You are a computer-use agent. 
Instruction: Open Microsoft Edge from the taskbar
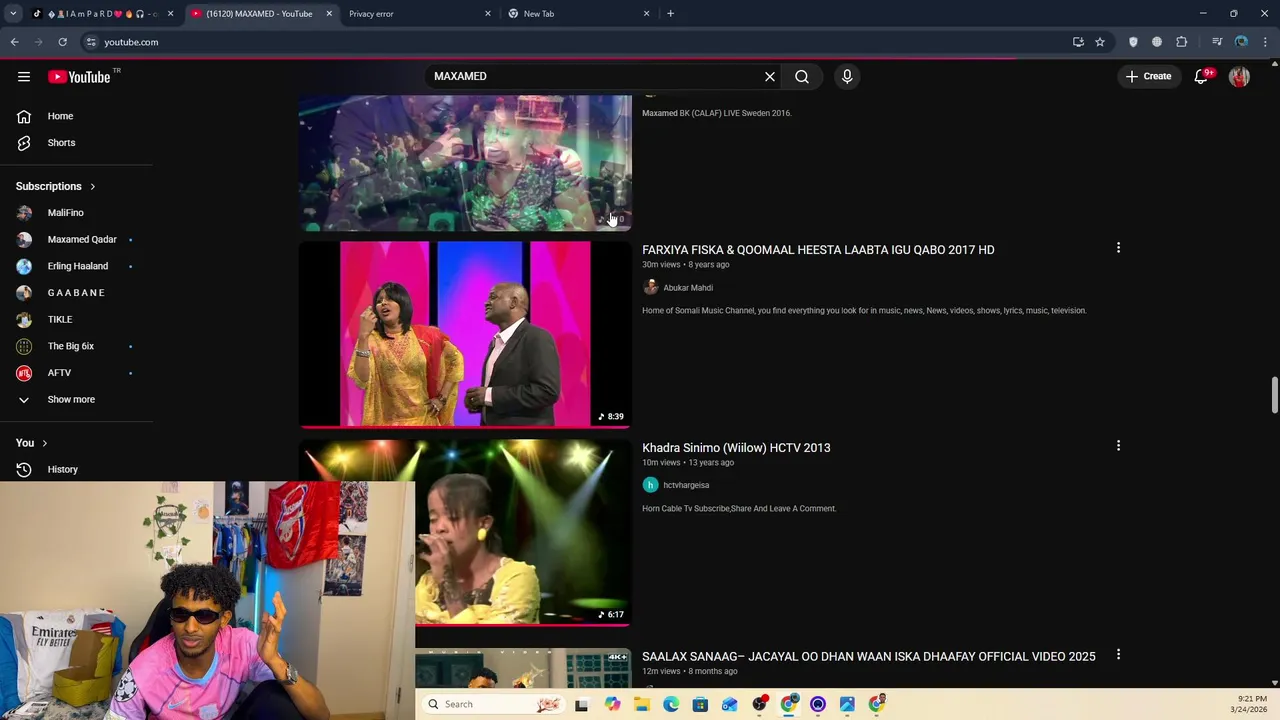(671, 704)
